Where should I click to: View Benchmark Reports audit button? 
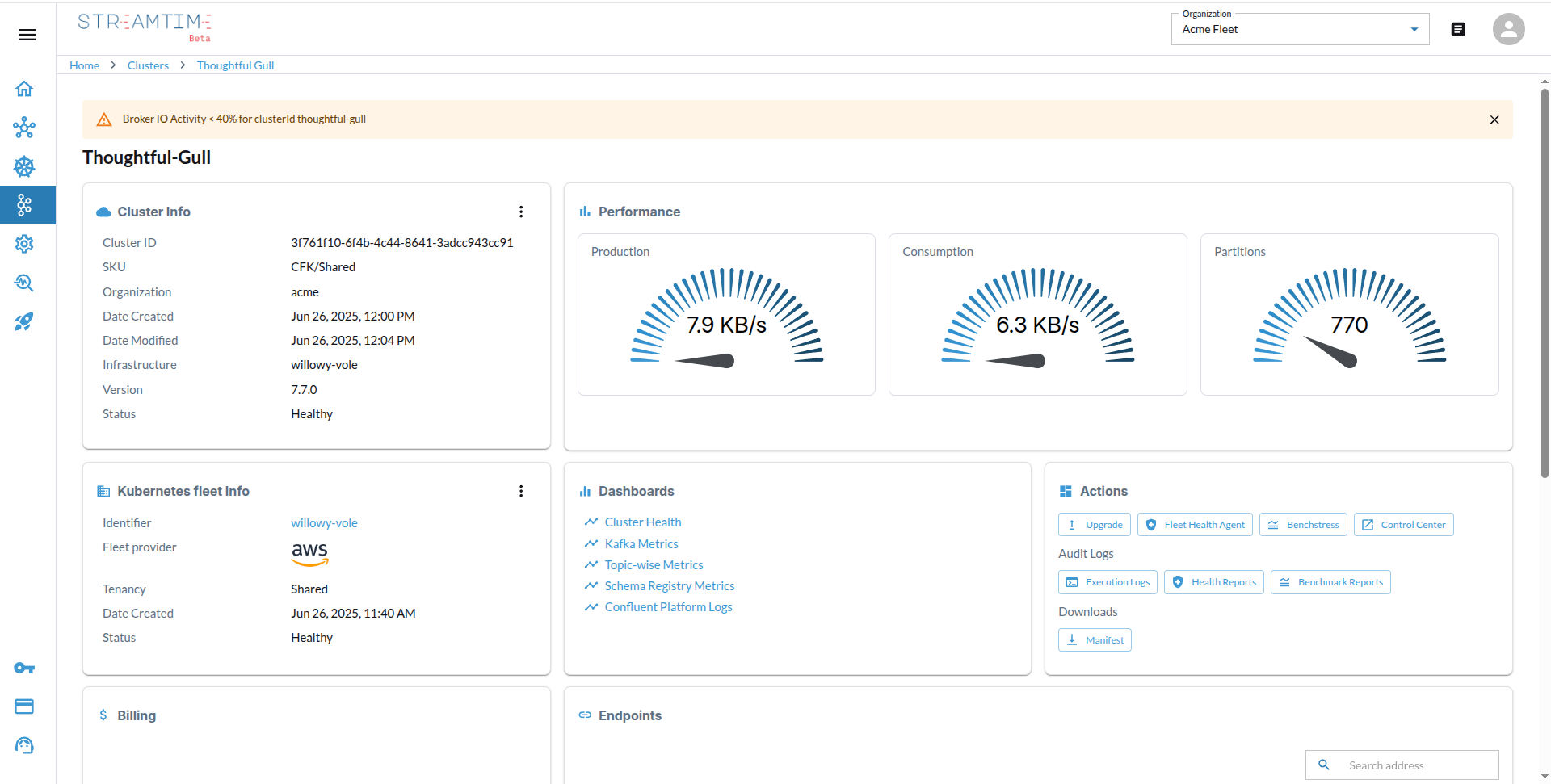pyautogui.click(x=1330, y=582)
